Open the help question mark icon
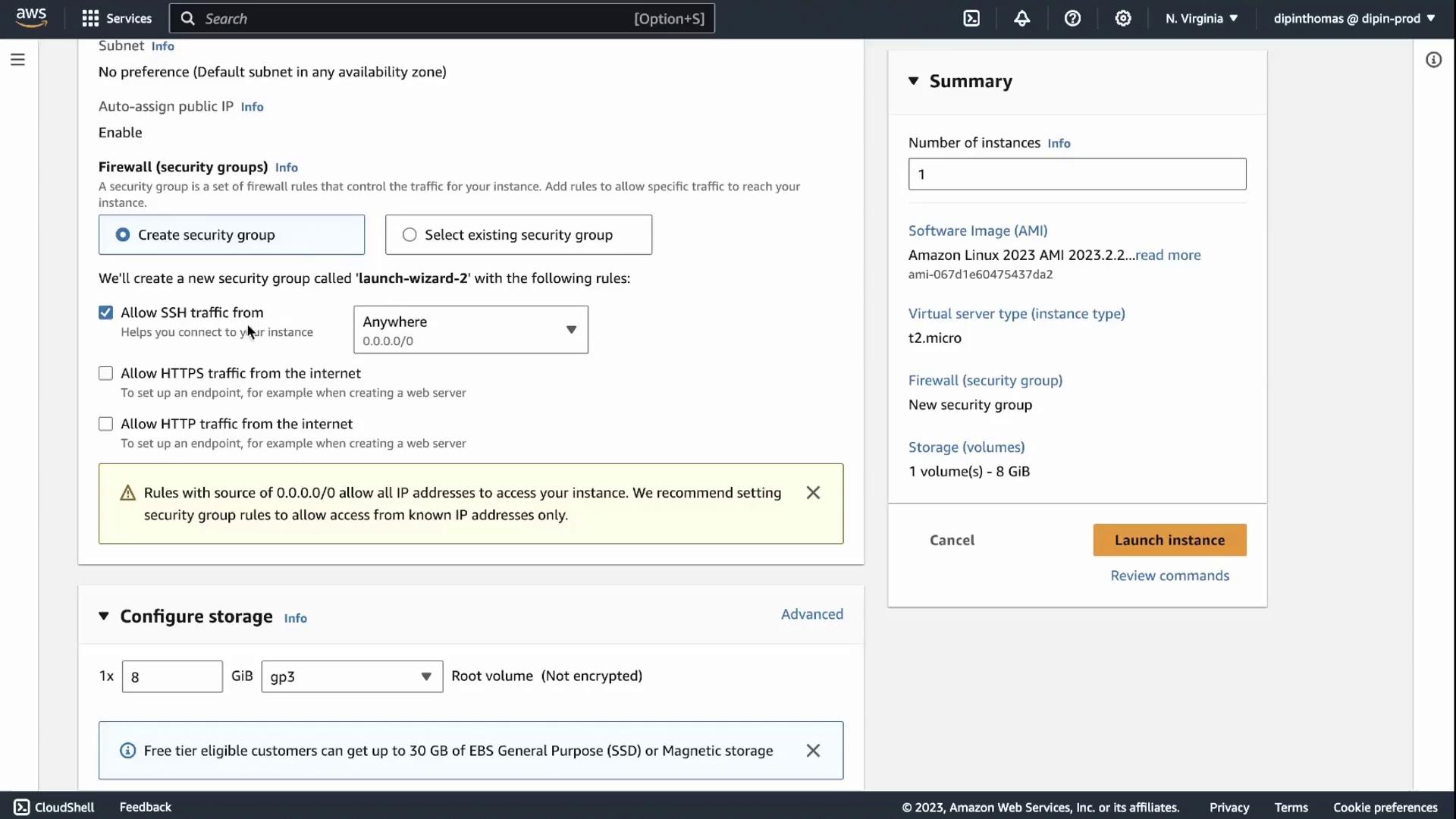The image size is (1456, 819). [1072, 18]
